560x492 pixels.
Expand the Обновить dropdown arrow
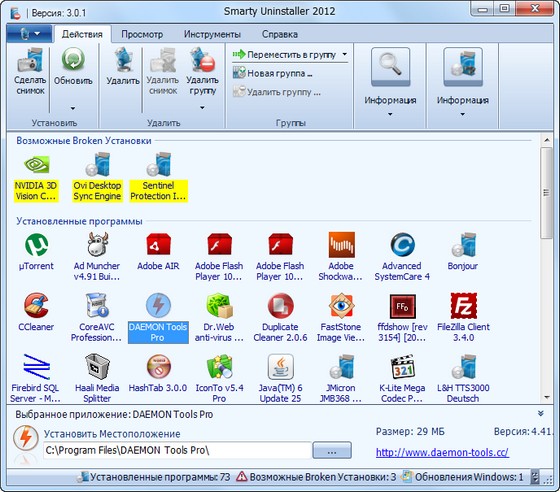(x=73, y=108)
